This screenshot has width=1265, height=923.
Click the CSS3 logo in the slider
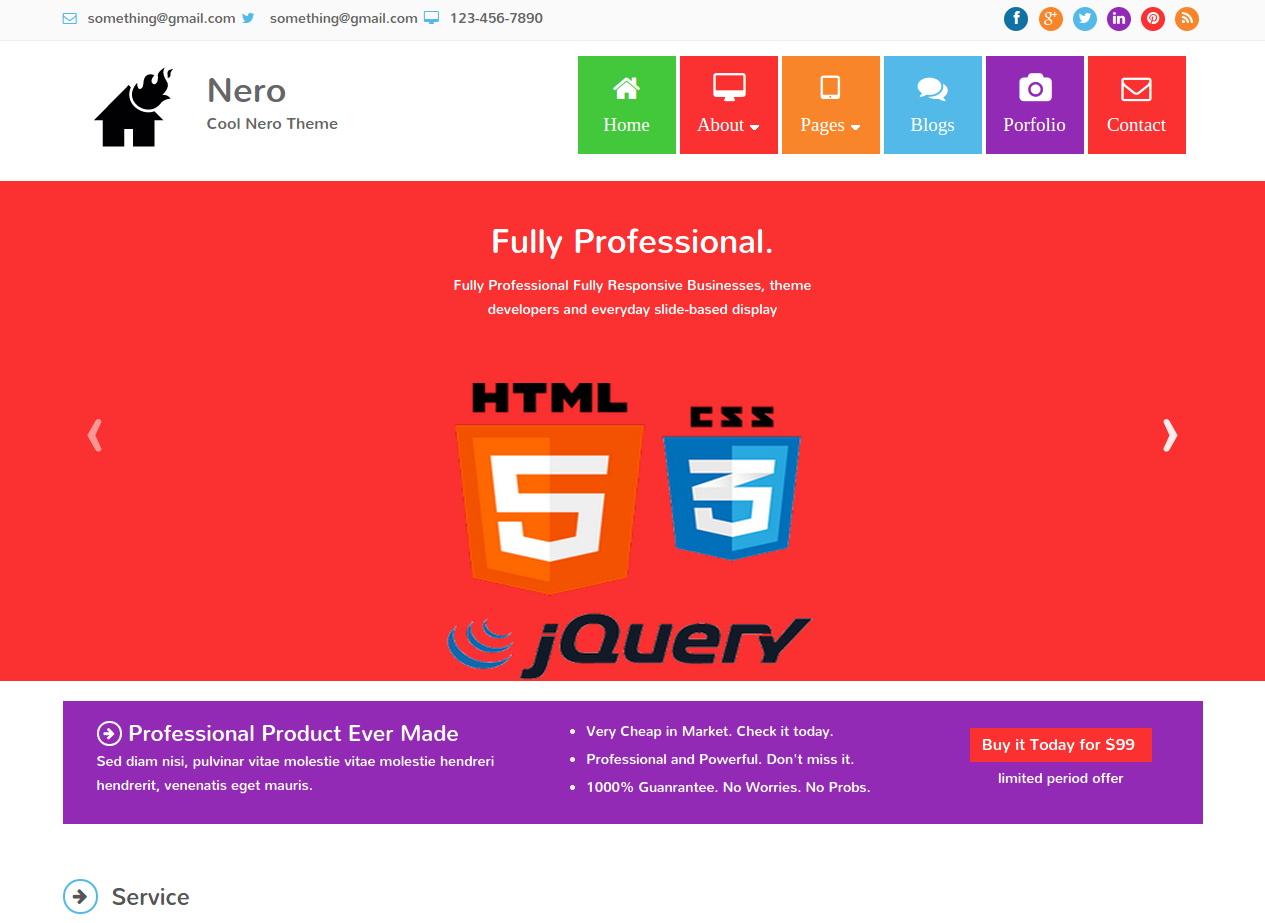(732, 481)
